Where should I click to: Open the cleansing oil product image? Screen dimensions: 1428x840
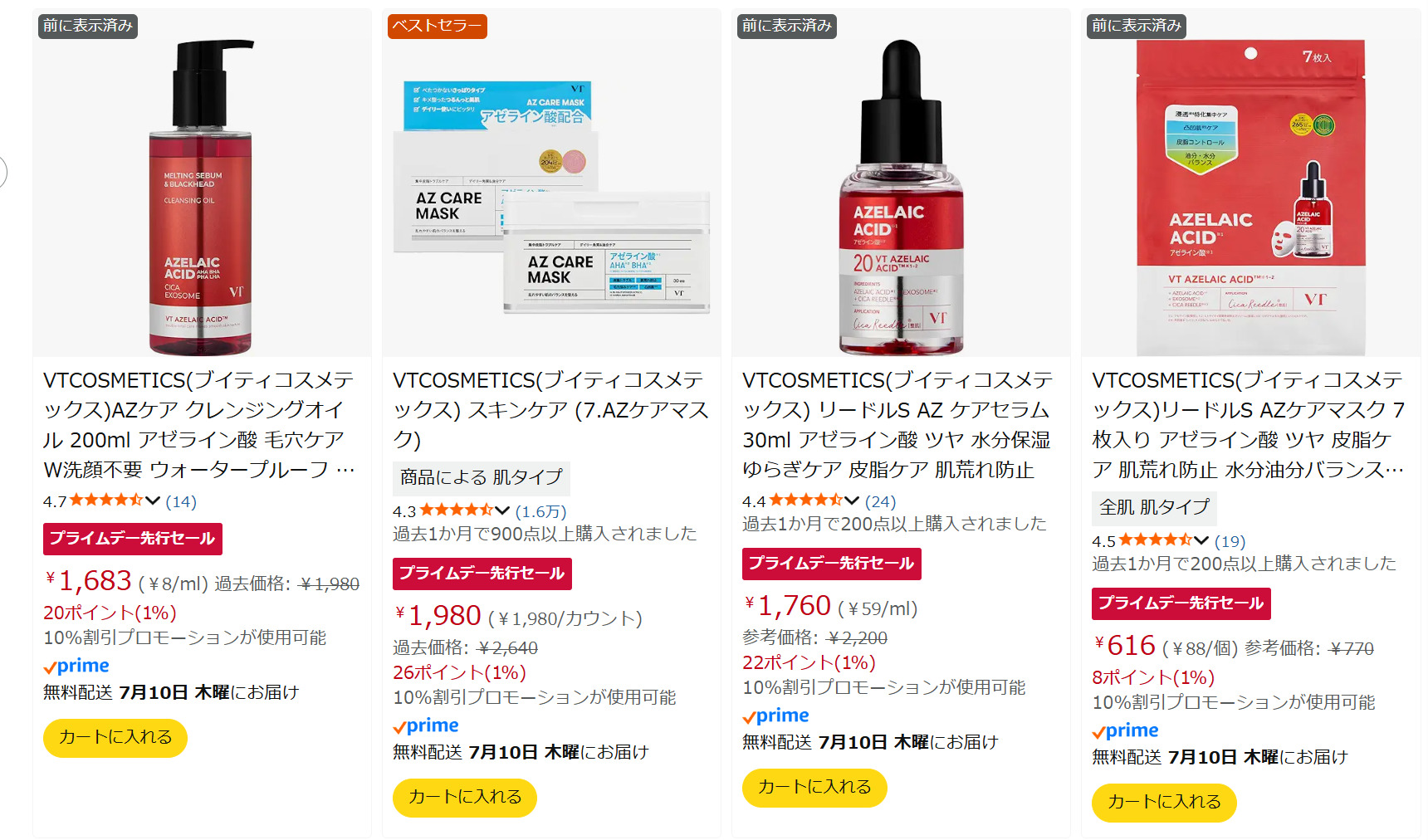[202, 183]
